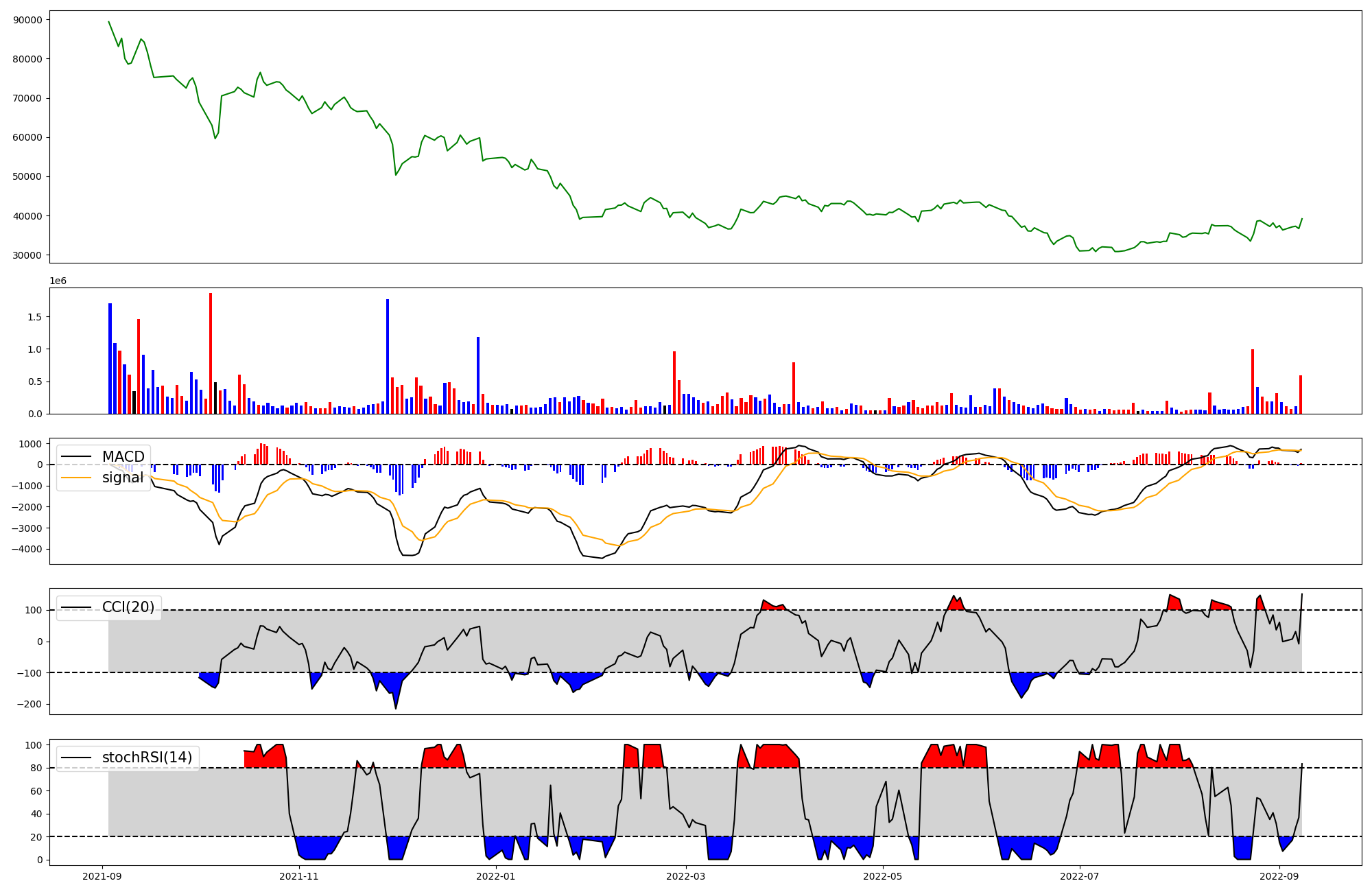This screenshot has height=892, width=1372.
Task: Click the 1e6 volume scale label
Action: [58, 281]
